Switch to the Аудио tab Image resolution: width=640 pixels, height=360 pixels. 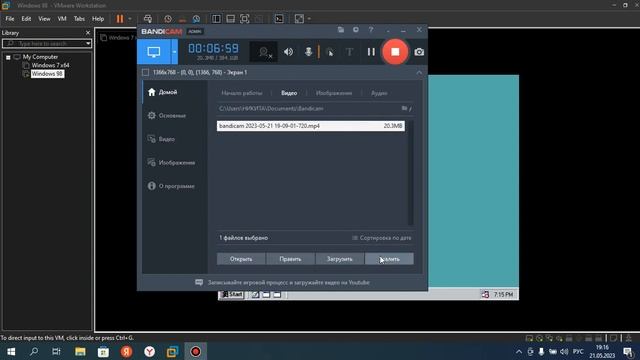point(379,93)
